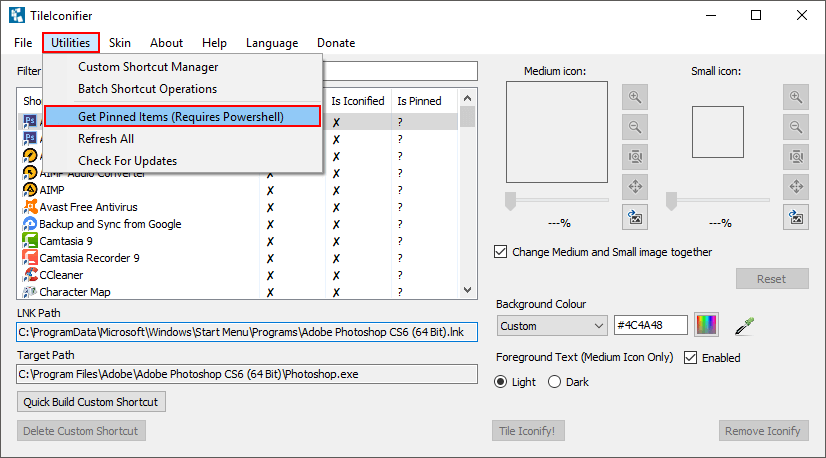Zoom out the Medium icon image
The image size is (826, 458).
click(x=635, y=127)
